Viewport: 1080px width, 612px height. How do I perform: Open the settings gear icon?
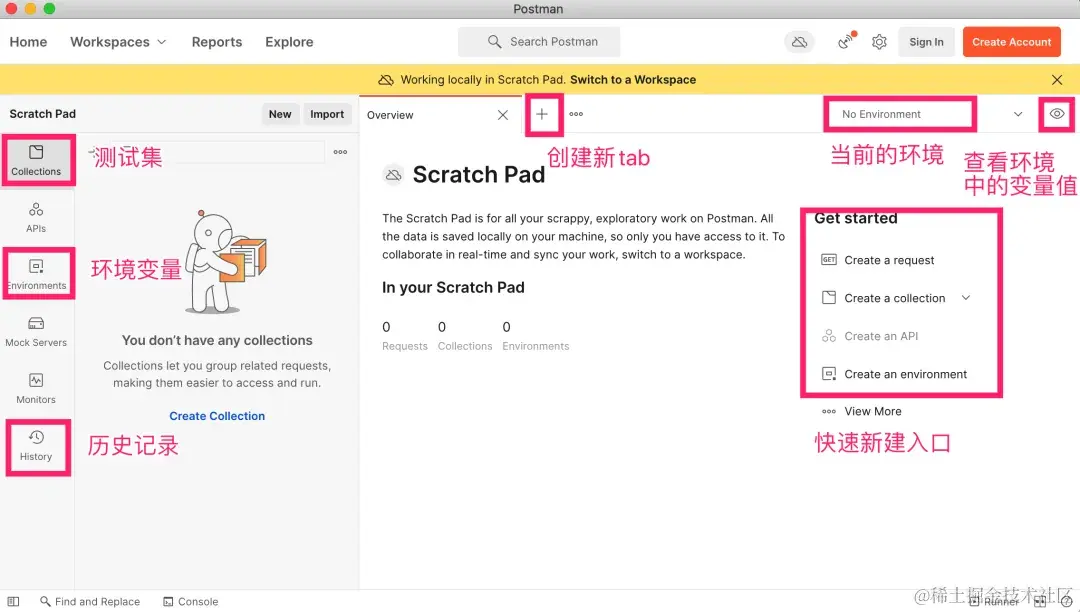pos(879,42)
